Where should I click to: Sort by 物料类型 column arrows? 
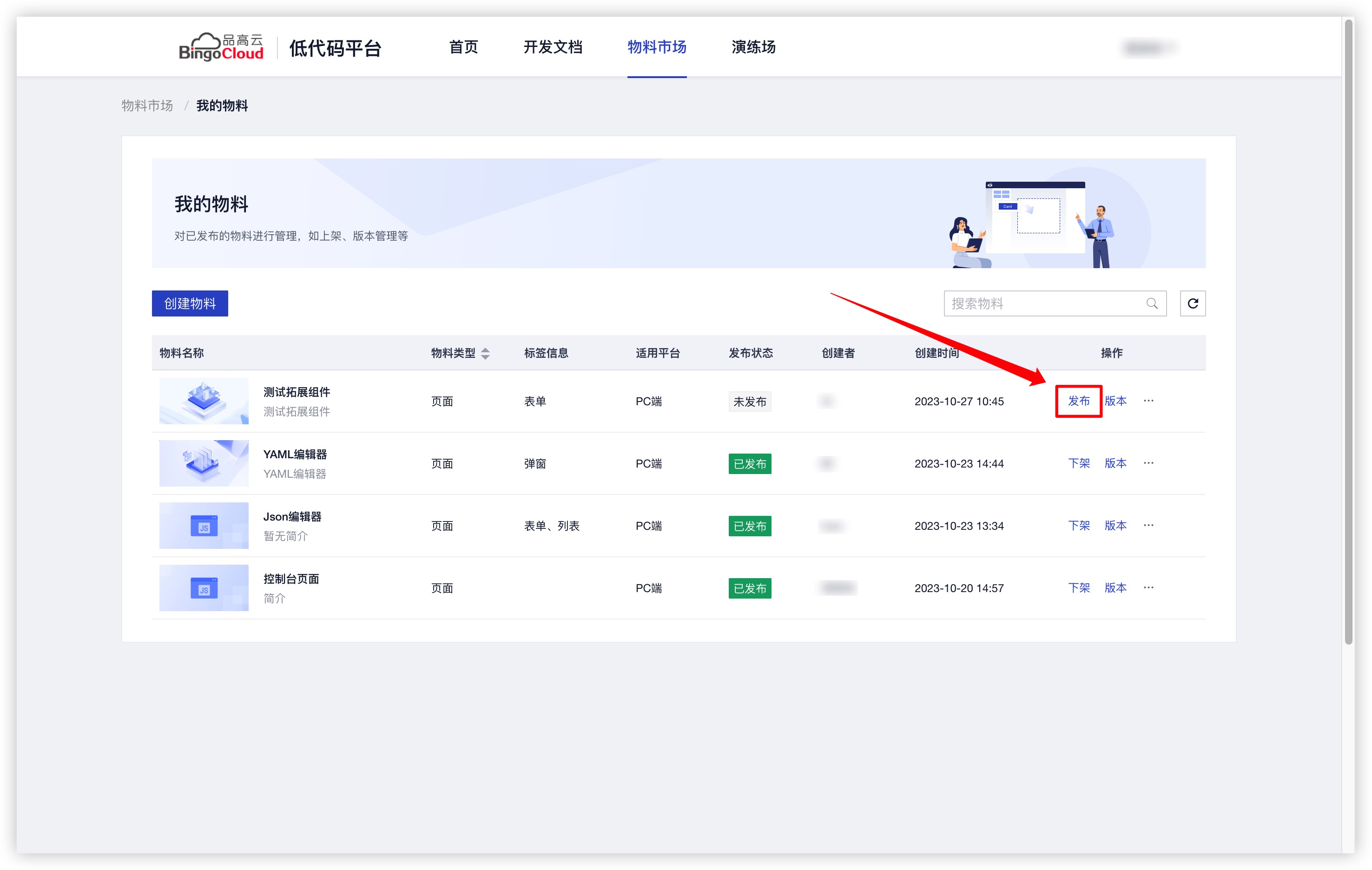point(485,353)
